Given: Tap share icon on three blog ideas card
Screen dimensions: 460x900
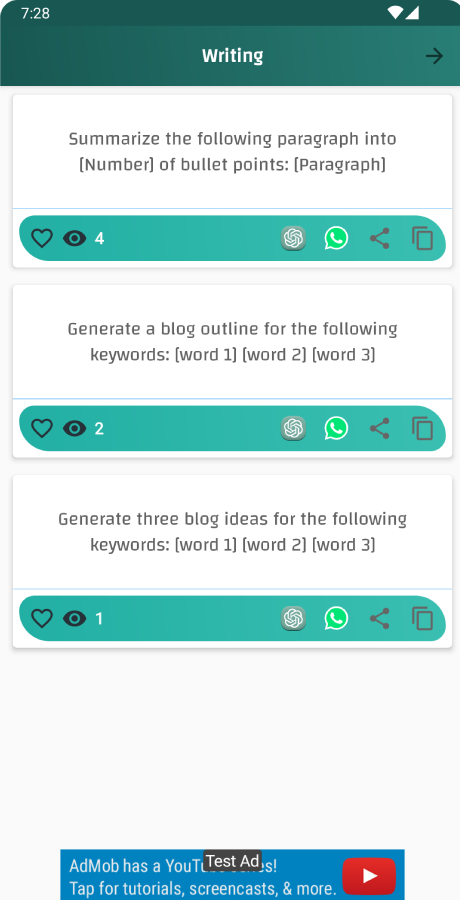Looking at the screenshot, I should point(379,618).
